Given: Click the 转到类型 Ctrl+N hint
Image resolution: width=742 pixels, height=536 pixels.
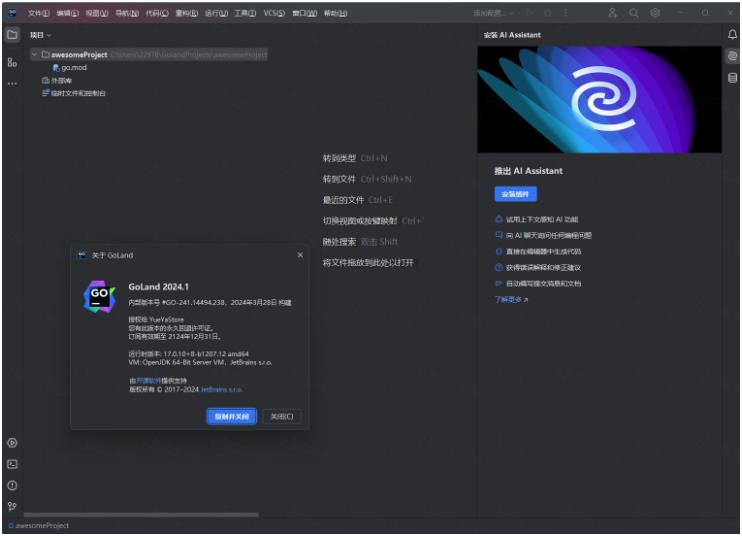Looking at the screenshot, I should point(355,158).
